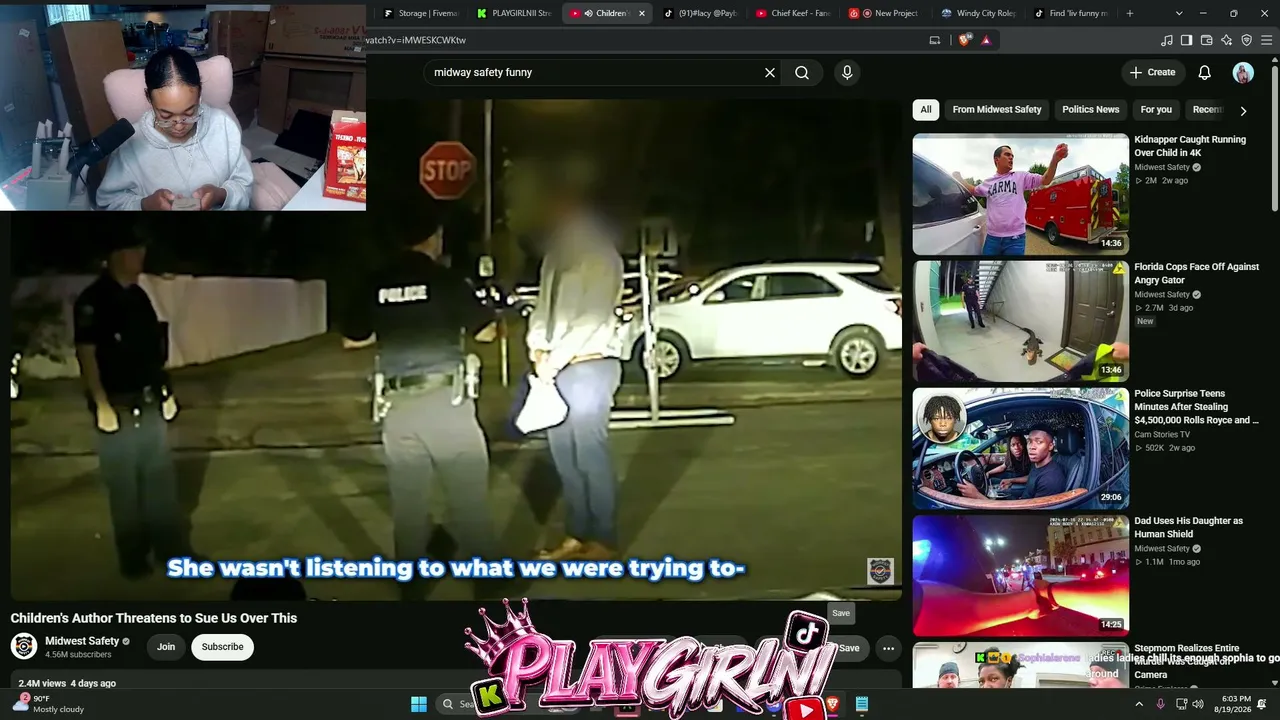Open the YouTube notifications bell

[x=1205, y=72]
